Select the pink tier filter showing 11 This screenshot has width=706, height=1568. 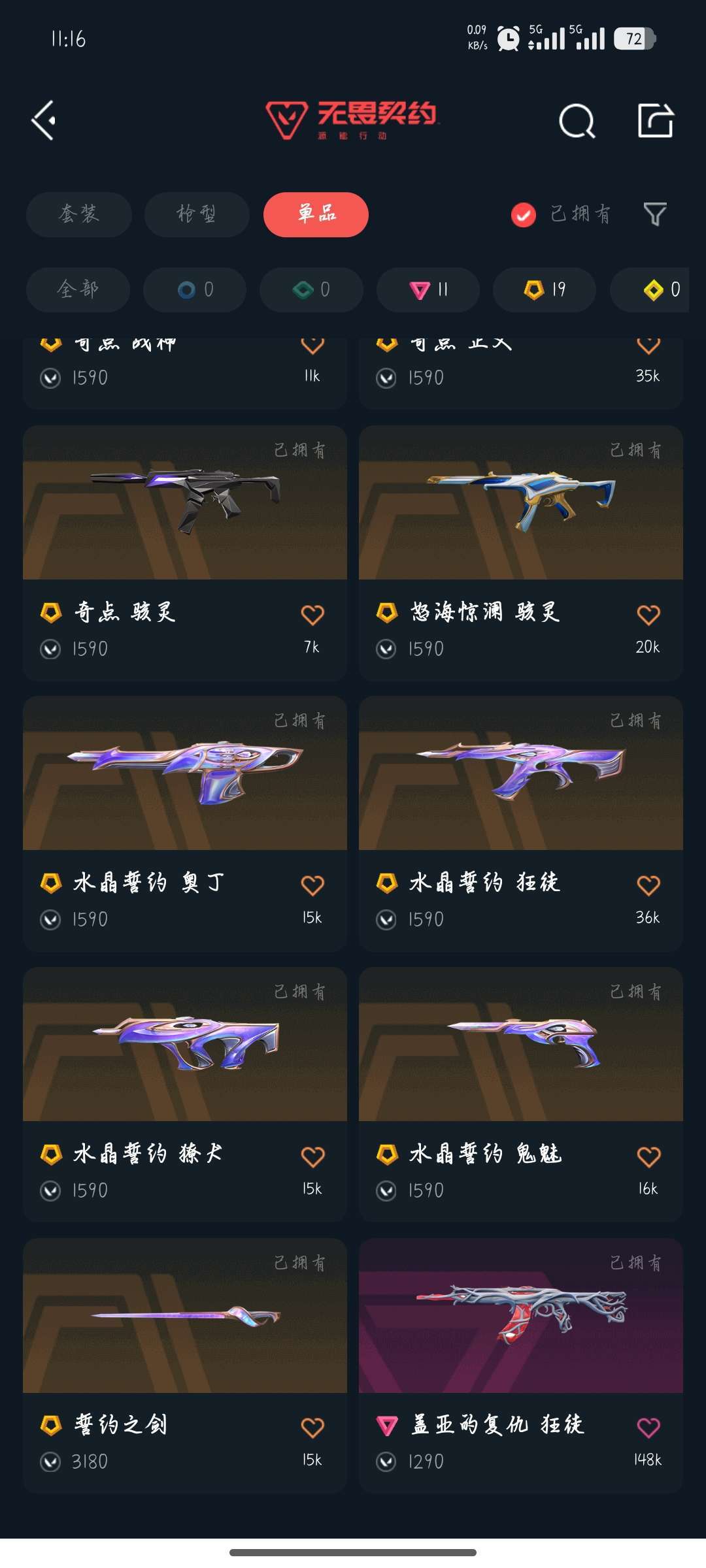pos(428,289)
